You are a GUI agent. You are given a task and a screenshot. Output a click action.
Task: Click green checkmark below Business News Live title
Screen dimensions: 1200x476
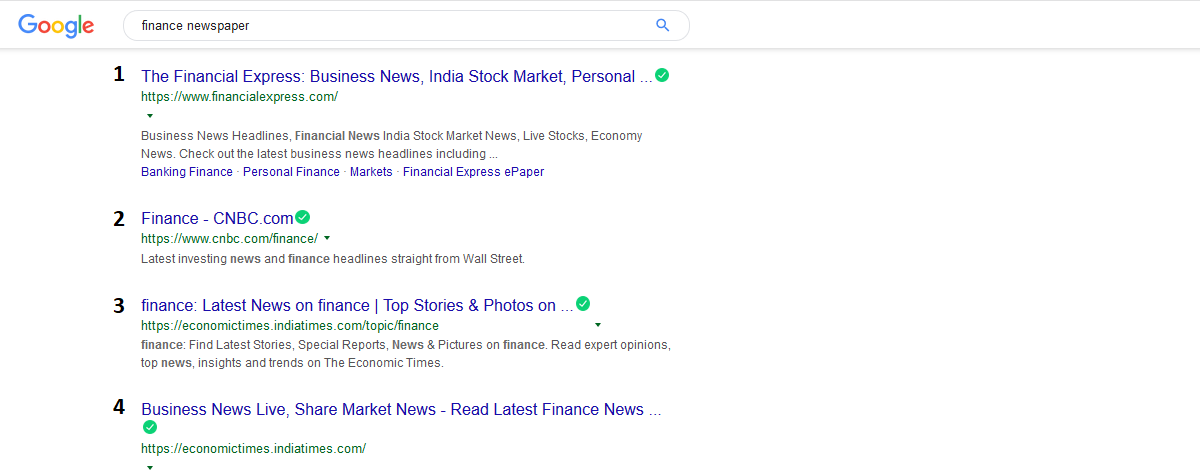pos(150,427)
